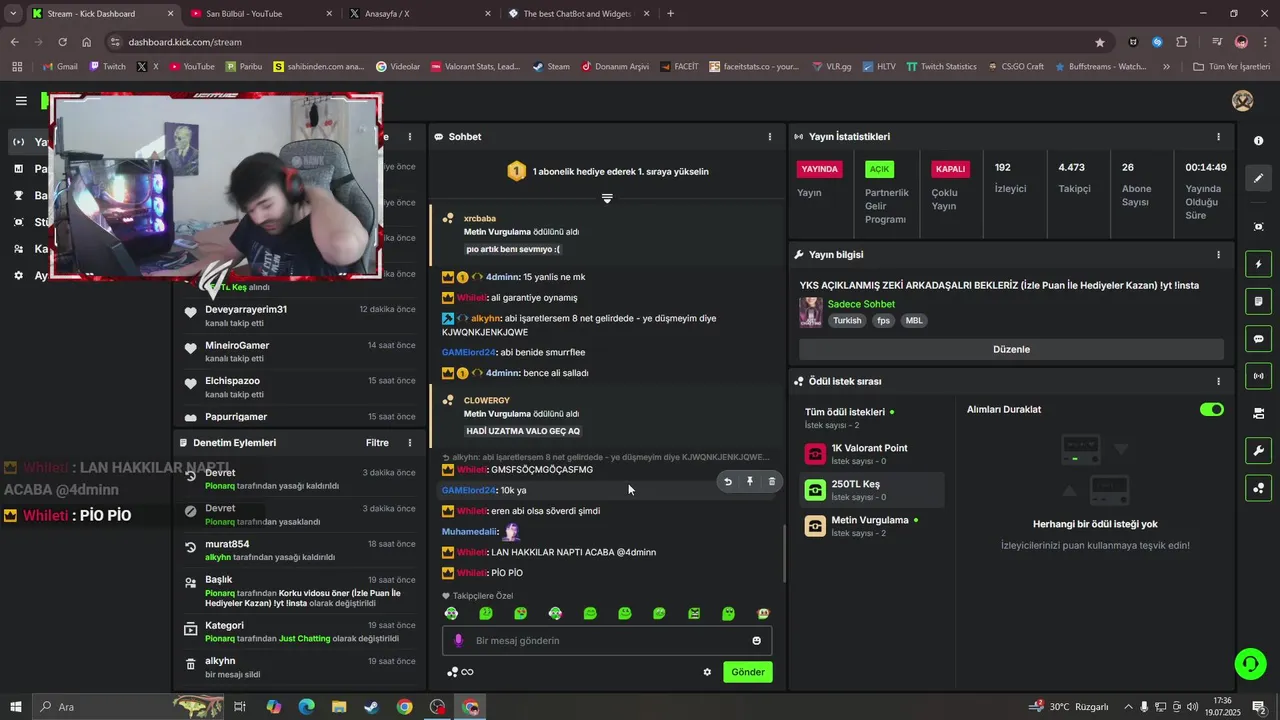The height and width of the screenshot is (720, 1280).
Task: Switch to The best ChatBot and Widgets tab
Action: [x=578, y=14]
